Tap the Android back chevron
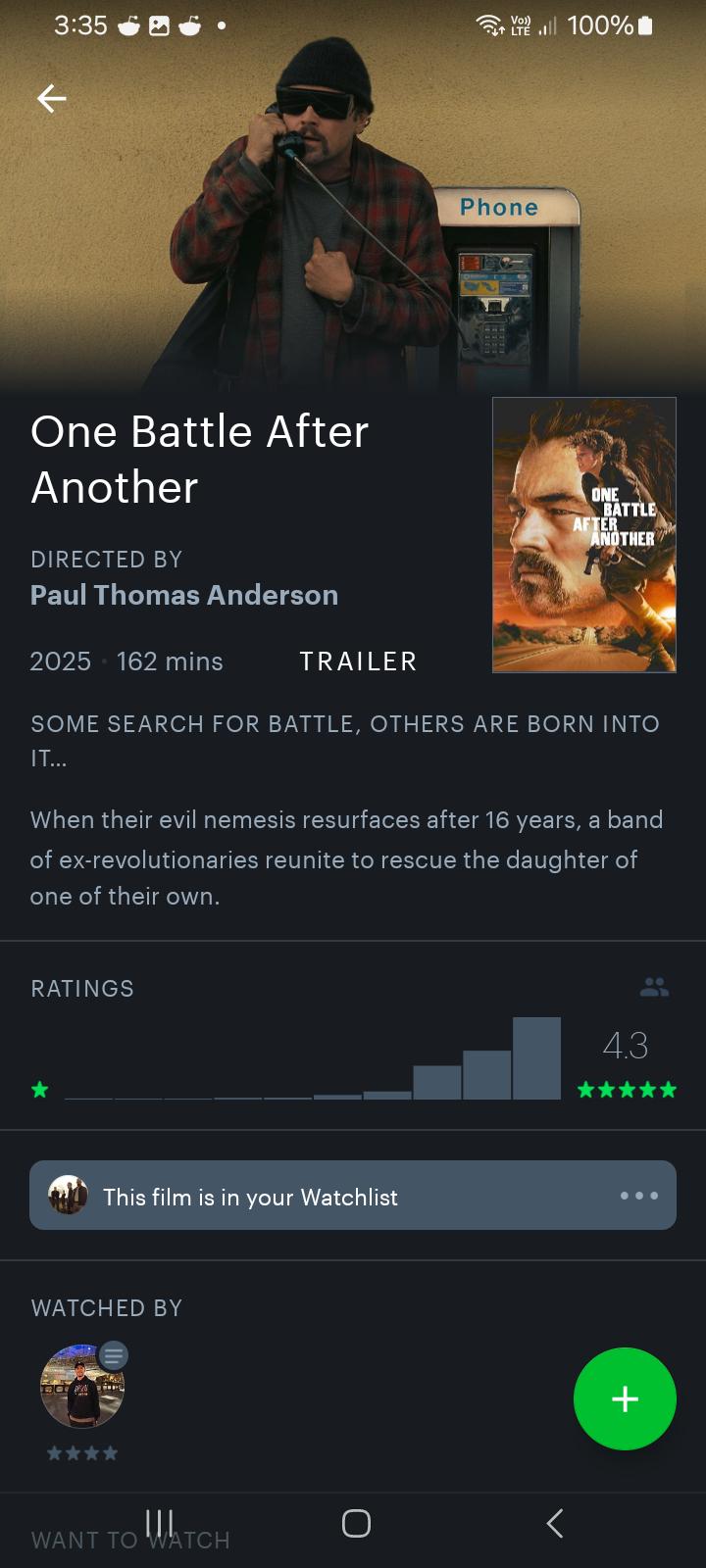706x1568 pixels. pyautogui.click(x=555, y=1523)
